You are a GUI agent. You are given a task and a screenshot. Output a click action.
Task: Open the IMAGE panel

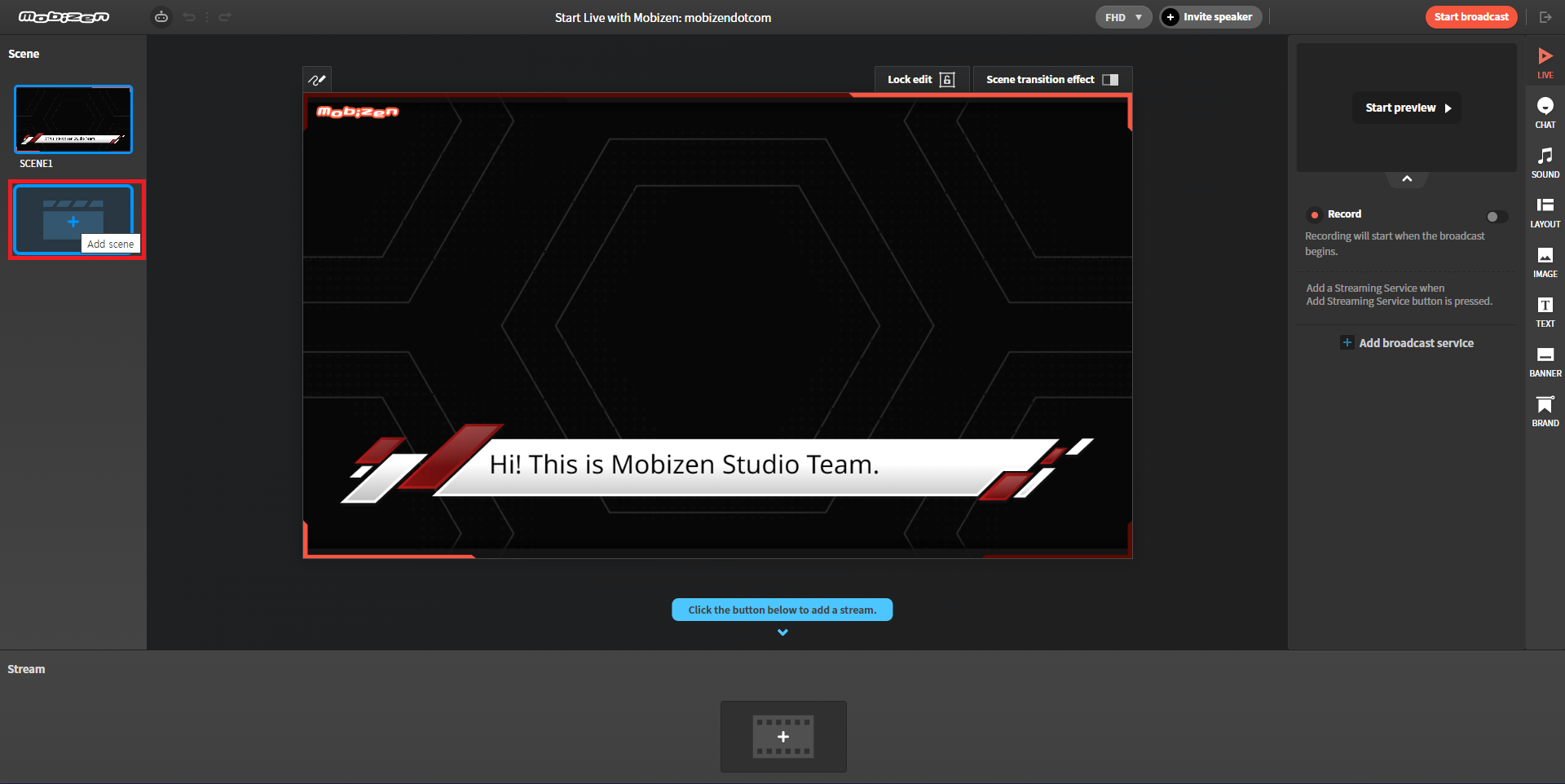click(1545, 262)
